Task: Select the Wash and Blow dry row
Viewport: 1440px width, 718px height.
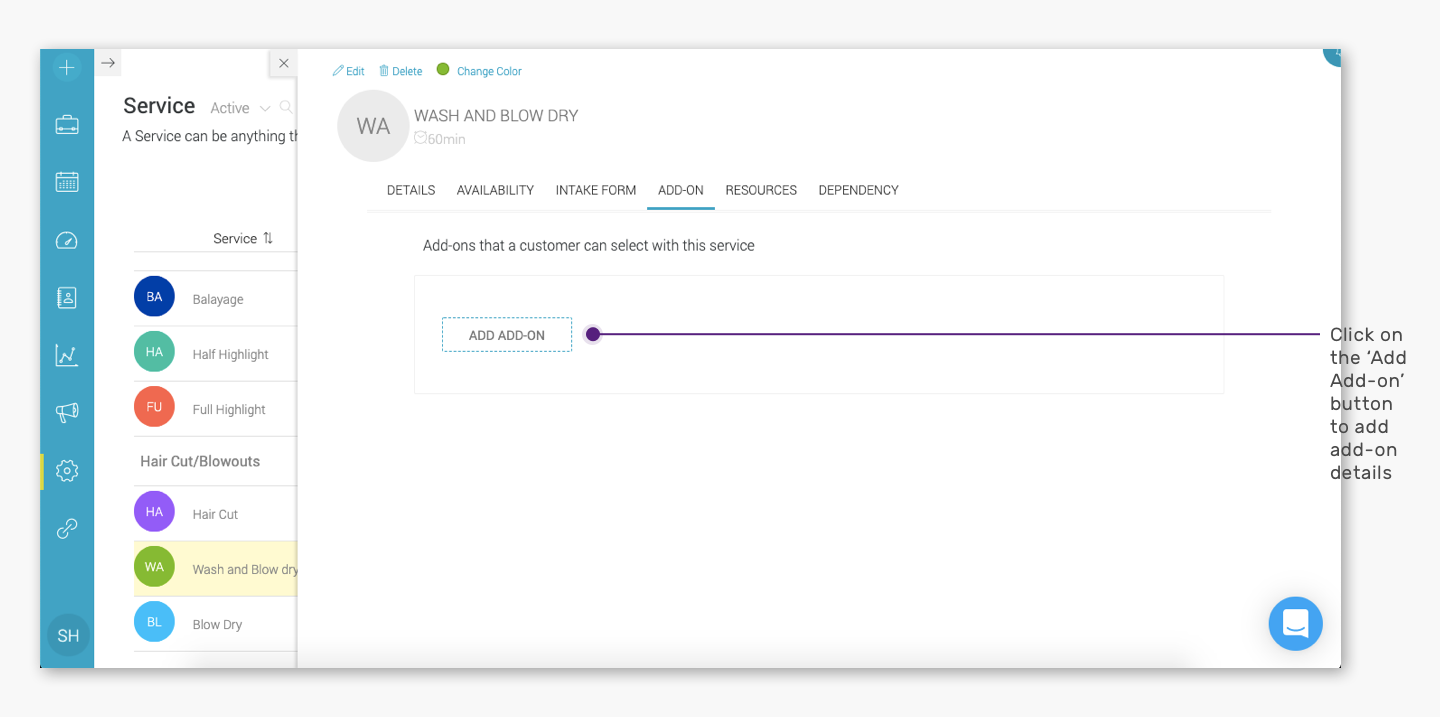Action: point(216,569)
